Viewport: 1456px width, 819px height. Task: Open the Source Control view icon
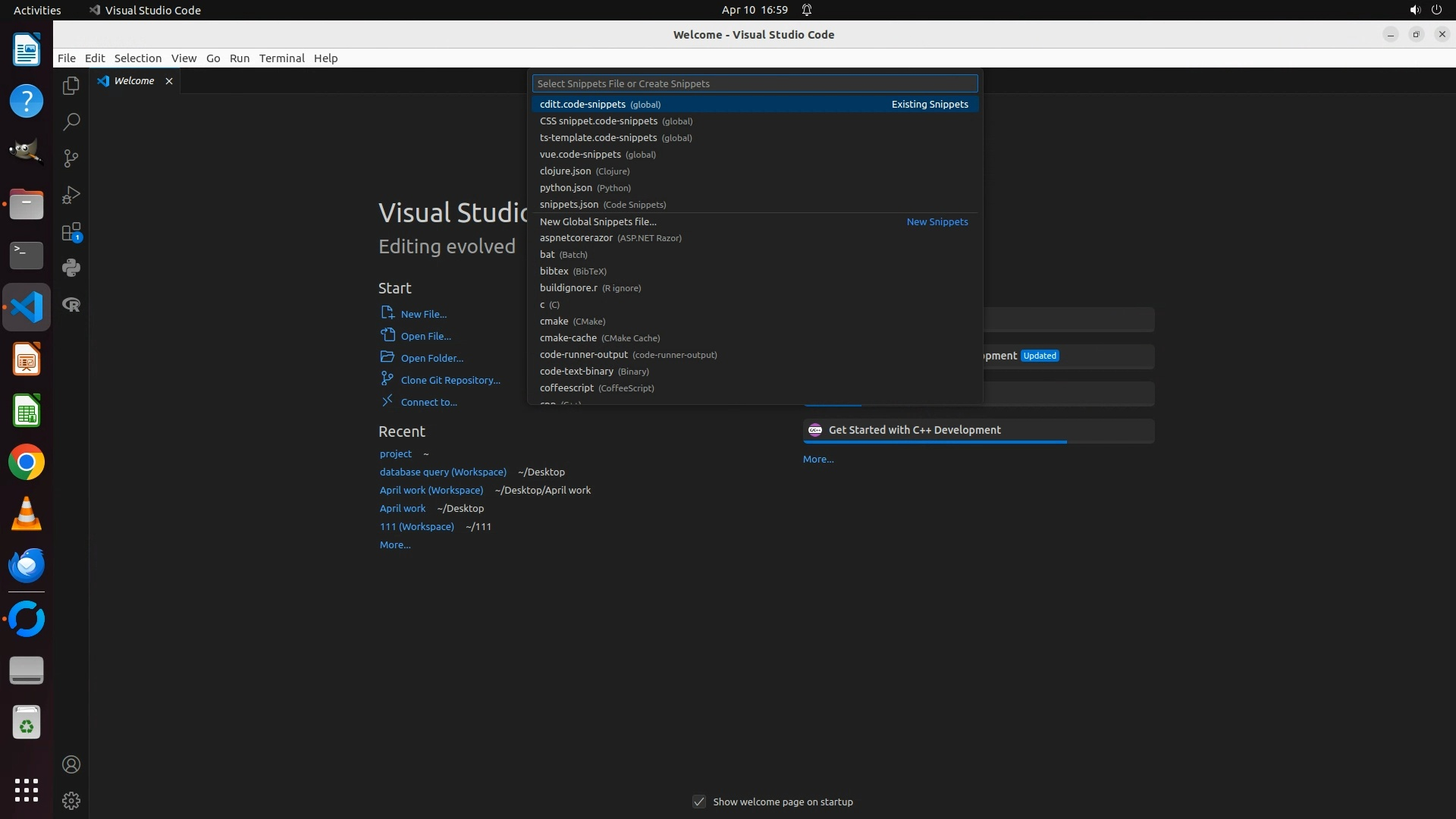pos(71,158)
